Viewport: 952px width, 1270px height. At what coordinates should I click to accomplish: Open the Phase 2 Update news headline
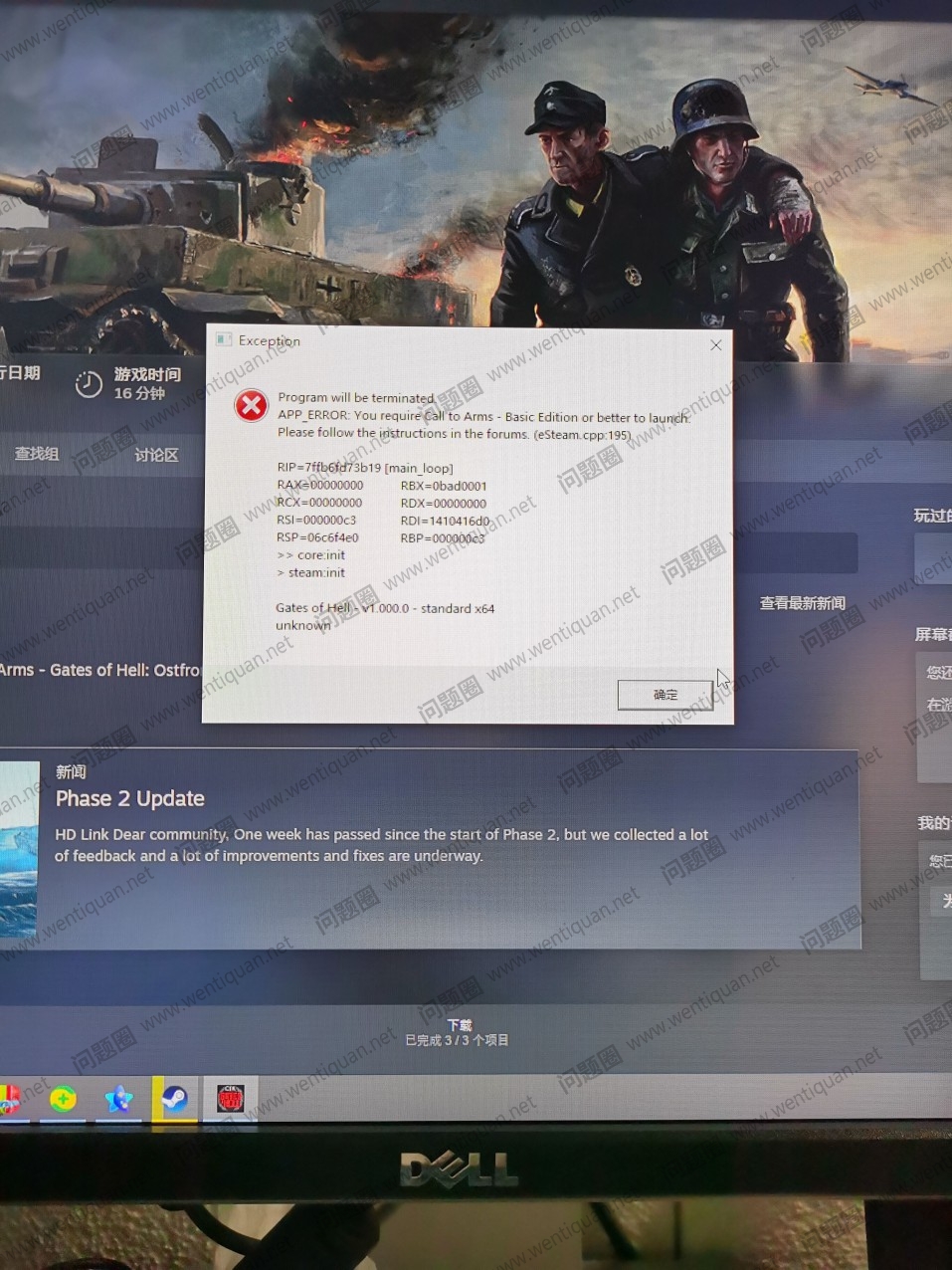(x=130, y=798)
